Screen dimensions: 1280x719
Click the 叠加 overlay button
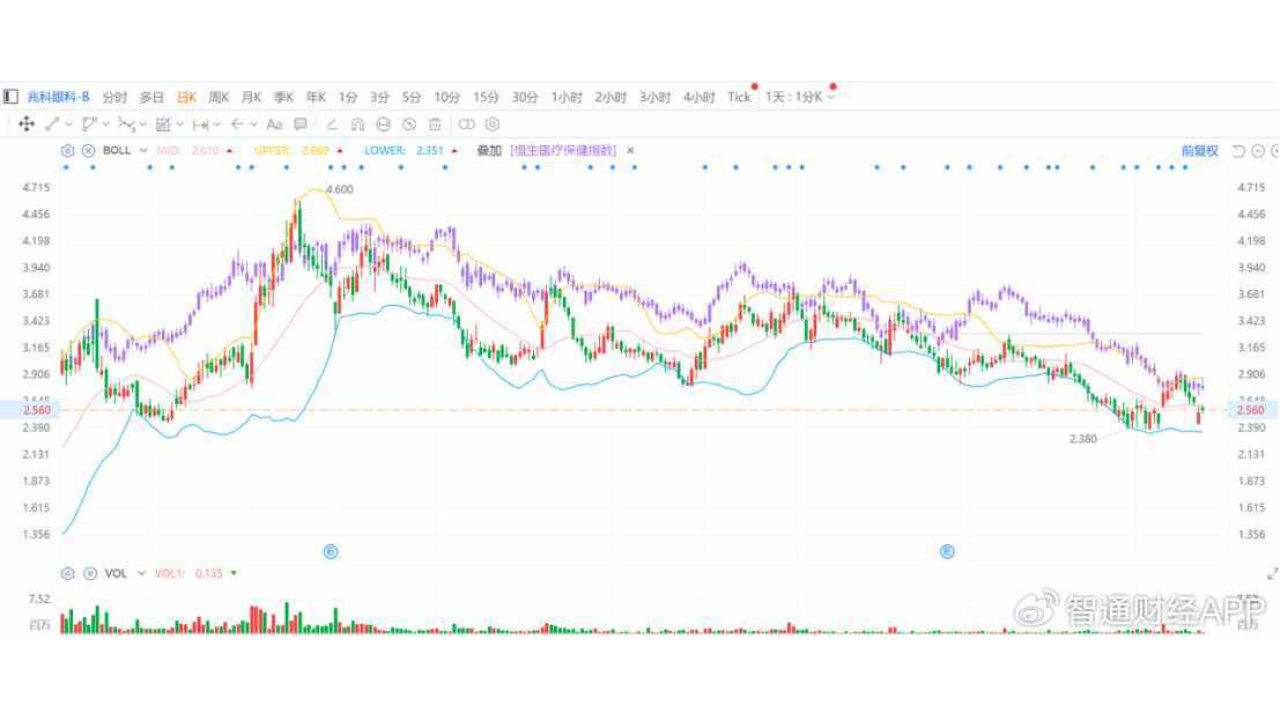489,151
